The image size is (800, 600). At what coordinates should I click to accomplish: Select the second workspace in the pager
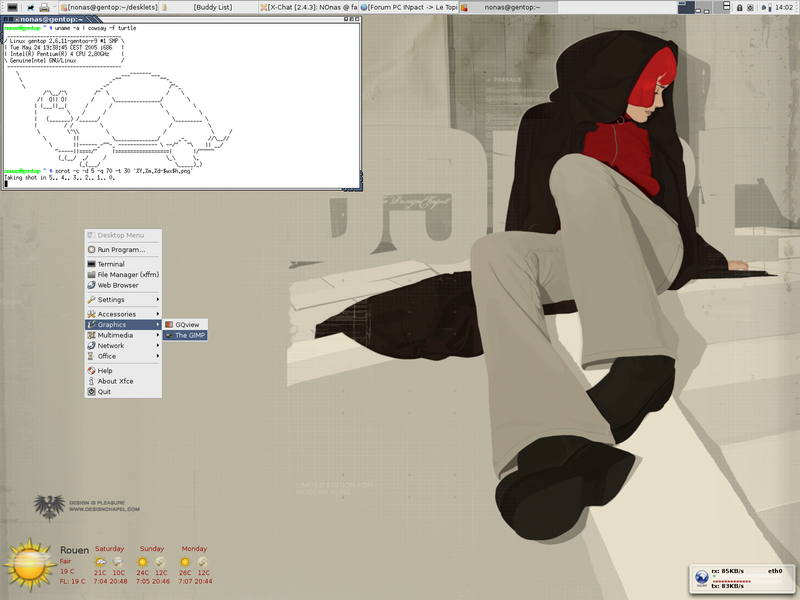[703, 7]
